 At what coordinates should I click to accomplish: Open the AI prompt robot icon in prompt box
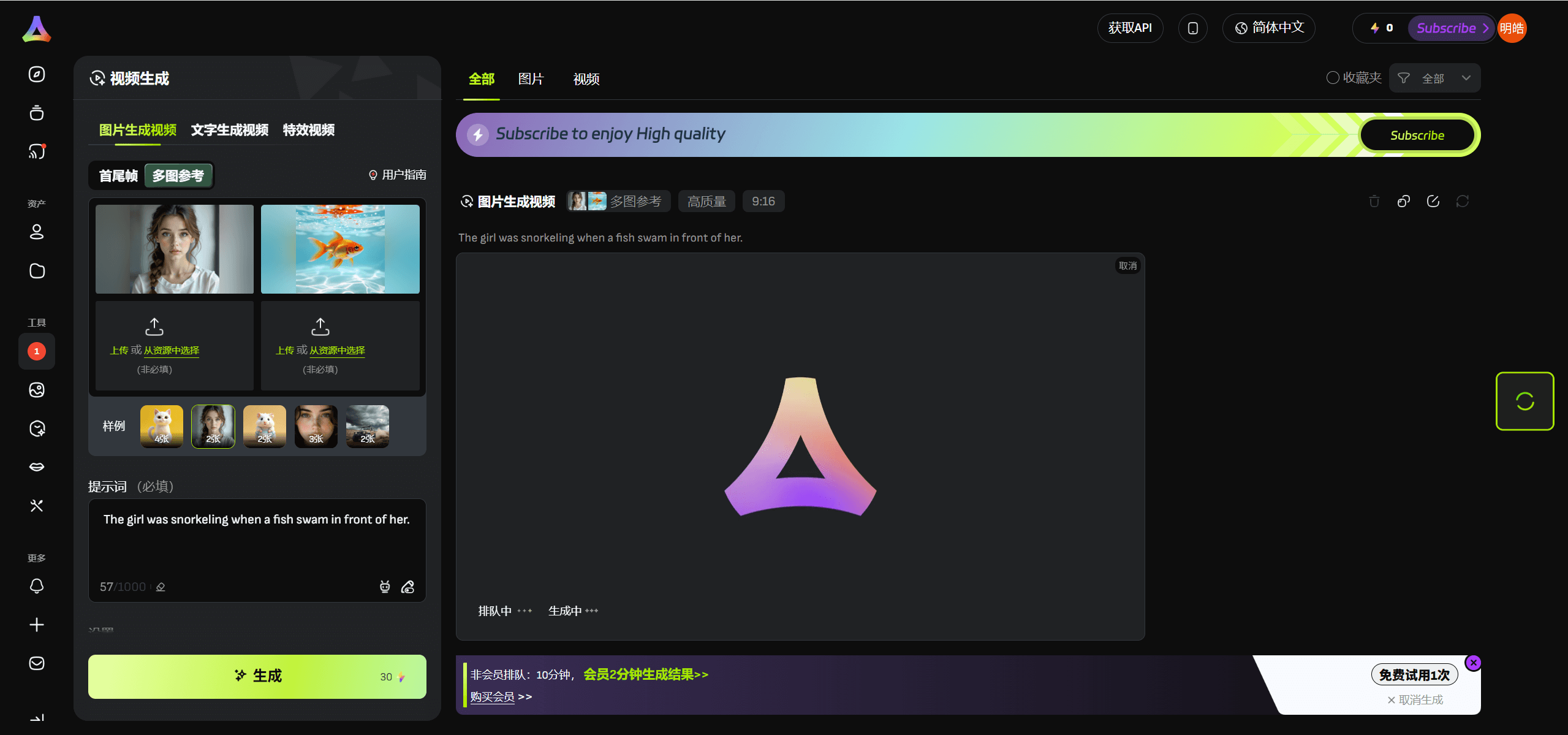point(385,587)
